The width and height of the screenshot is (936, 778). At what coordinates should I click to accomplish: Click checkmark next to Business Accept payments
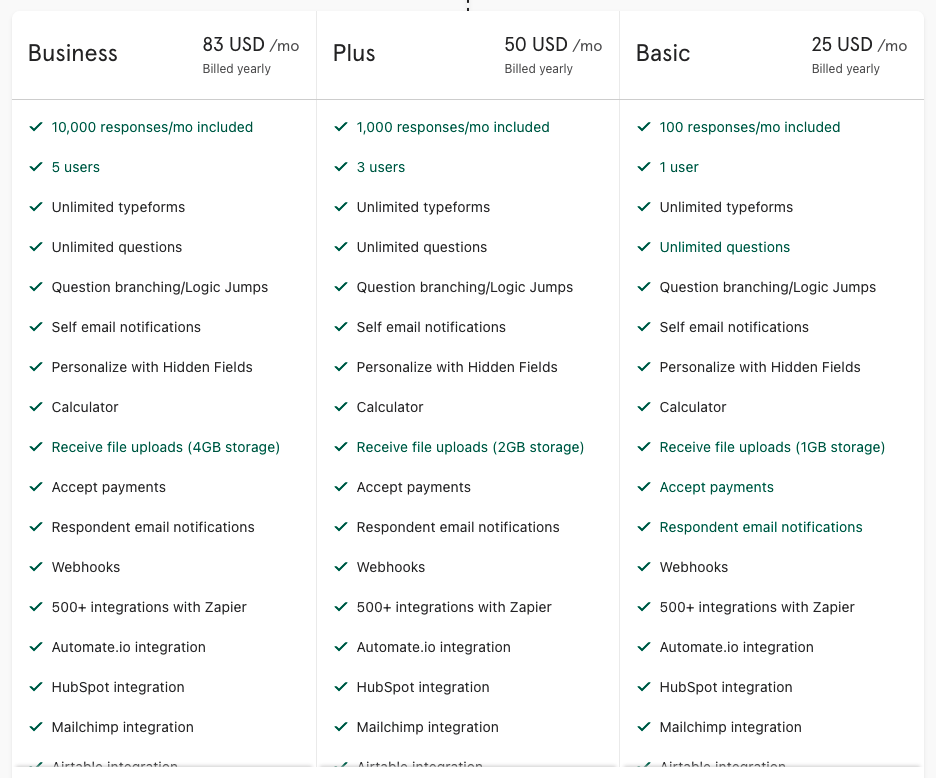tap(36, 487)
